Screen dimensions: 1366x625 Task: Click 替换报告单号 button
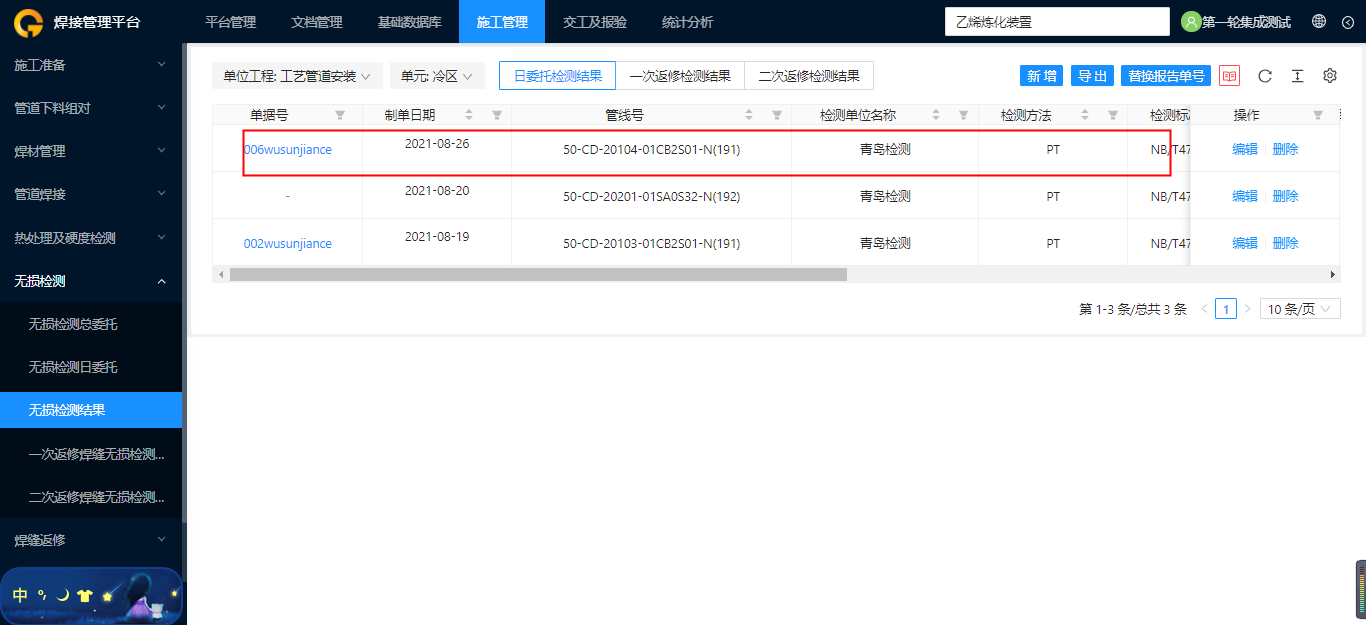(1166, 76)
